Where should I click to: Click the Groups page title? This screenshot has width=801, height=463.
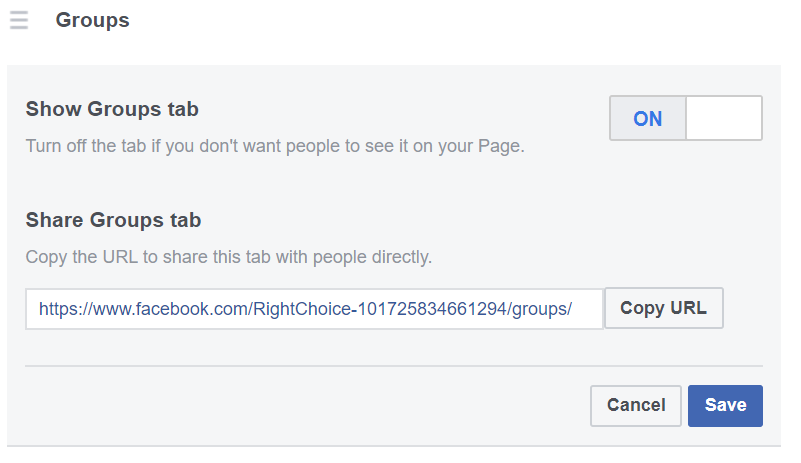click(x=92, y=20)
